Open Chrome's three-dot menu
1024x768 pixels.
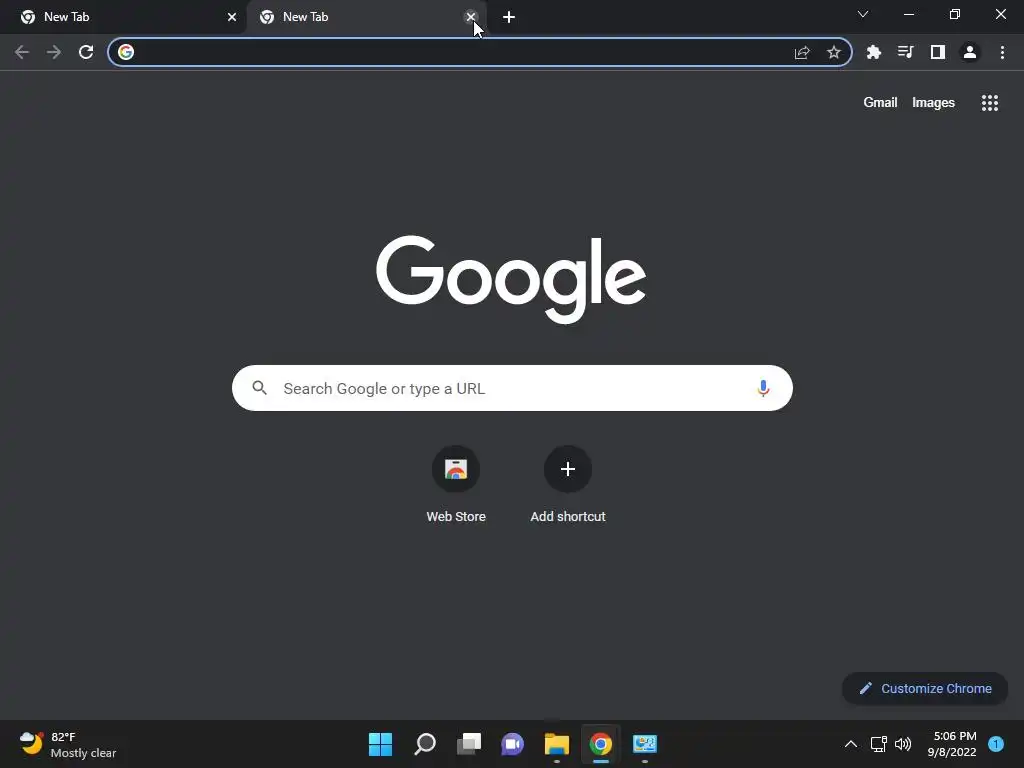point(1002,52)
